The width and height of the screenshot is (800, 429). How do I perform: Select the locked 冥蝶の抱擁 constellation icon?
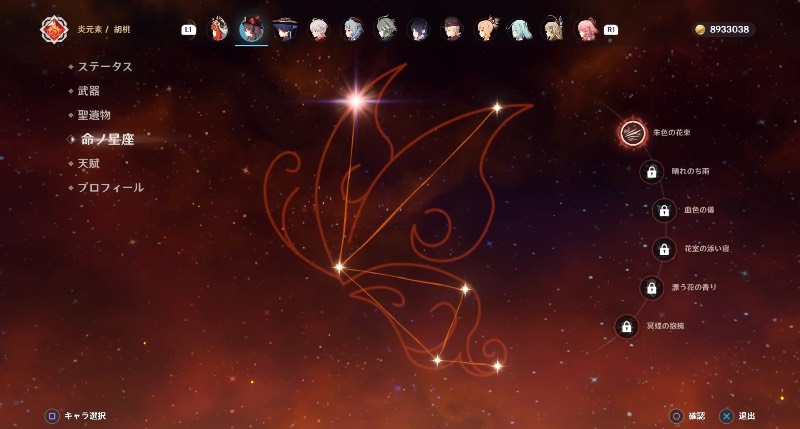[627, 326]
